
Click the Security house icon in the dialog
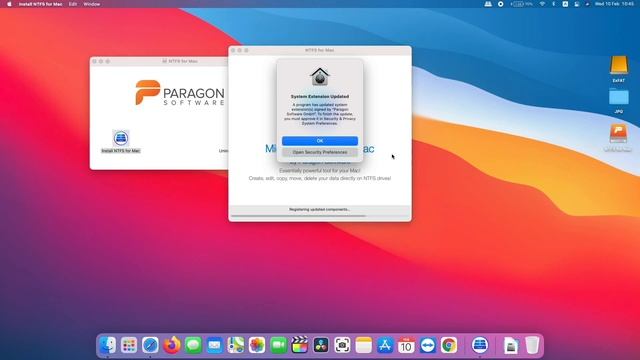point(320,77)
